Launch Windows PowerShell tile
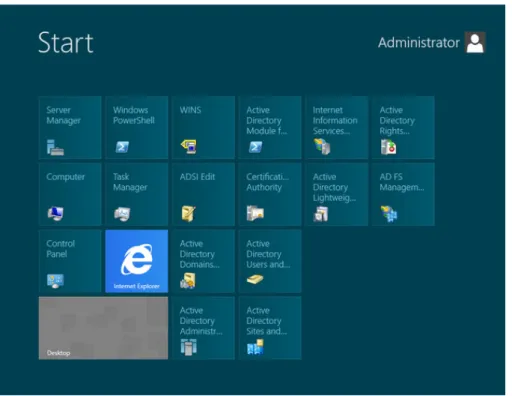 [137, 127]
